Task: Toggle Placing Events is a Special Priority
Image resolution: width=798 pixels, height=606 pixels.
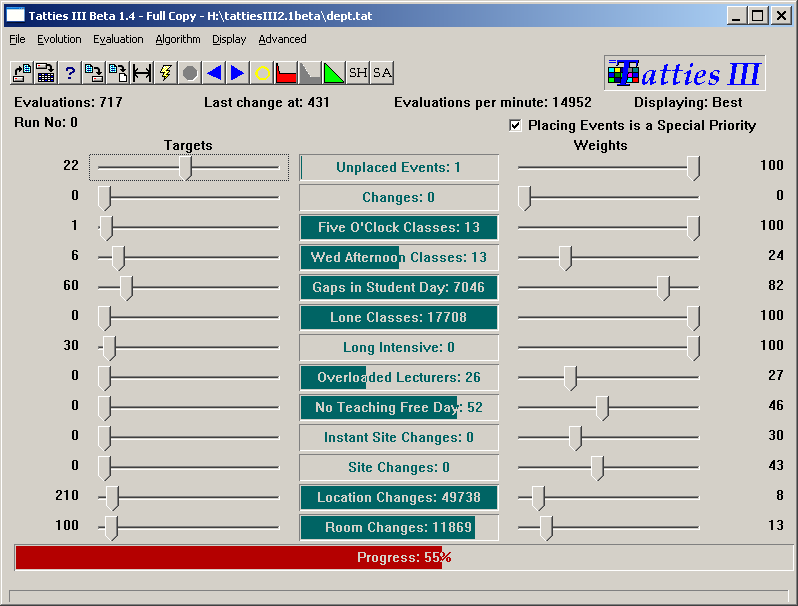Action: click(516, 125)
